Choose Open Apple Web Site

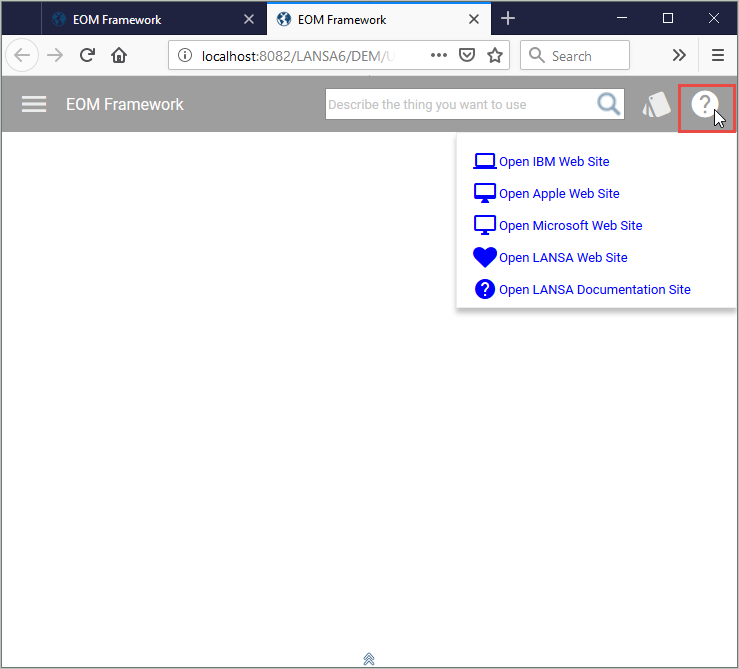pos(559,194)
